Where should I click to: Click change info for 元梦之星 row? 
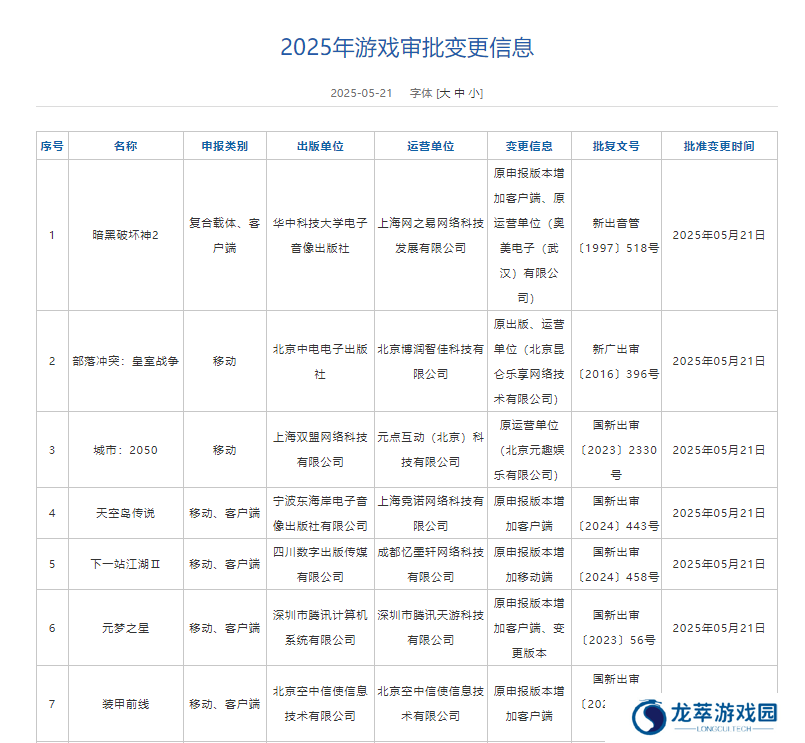529,628
